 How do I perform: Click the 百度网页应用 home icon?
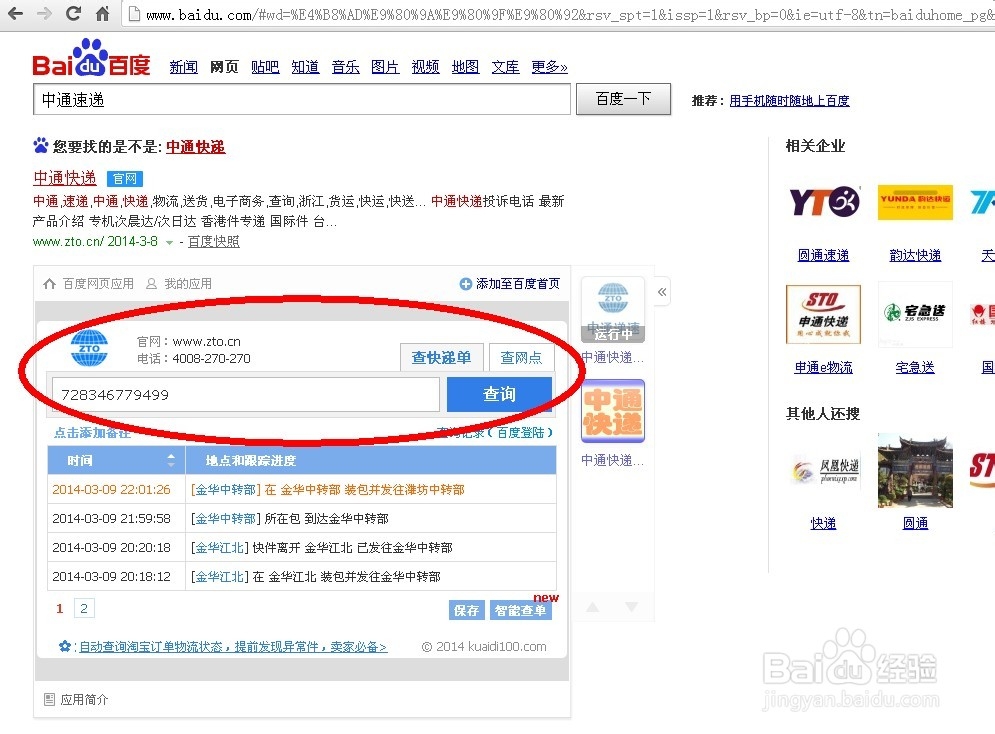(x=49, y=284)
